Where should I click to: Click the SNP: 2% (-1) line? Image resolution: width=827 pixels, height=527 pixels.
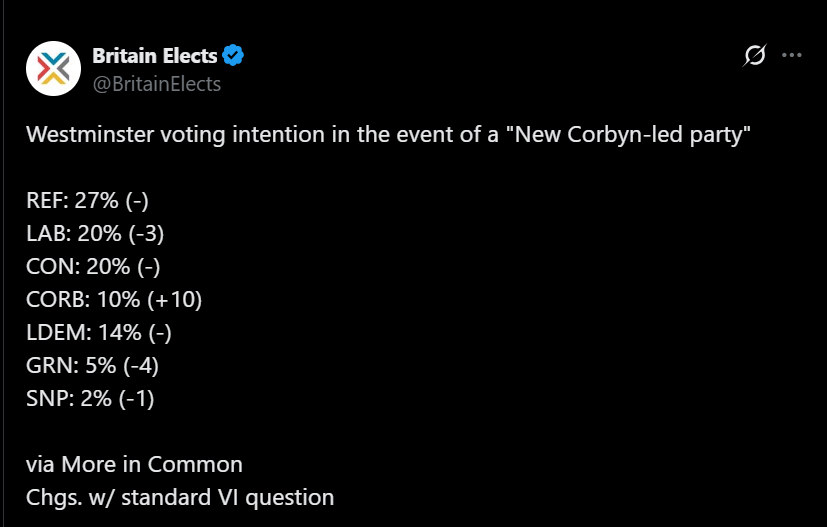point(90,398)
